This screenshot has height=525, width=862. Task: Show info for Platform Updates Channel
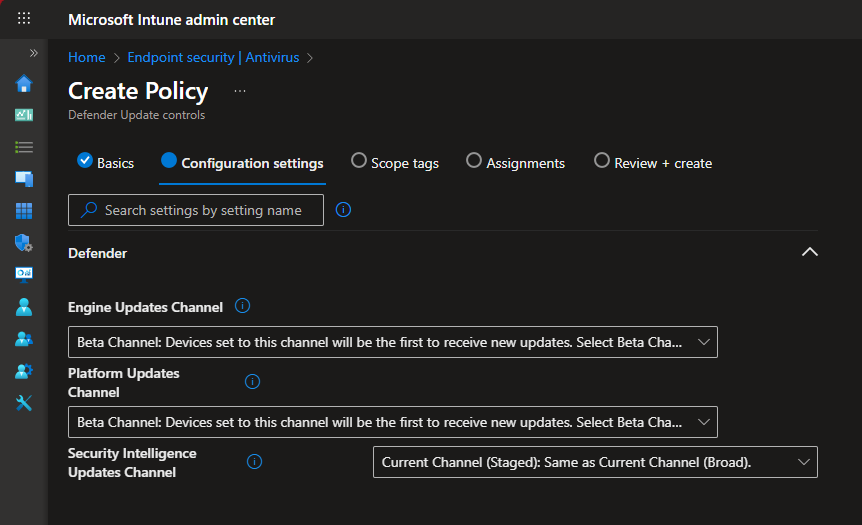[x=252, y=382]
